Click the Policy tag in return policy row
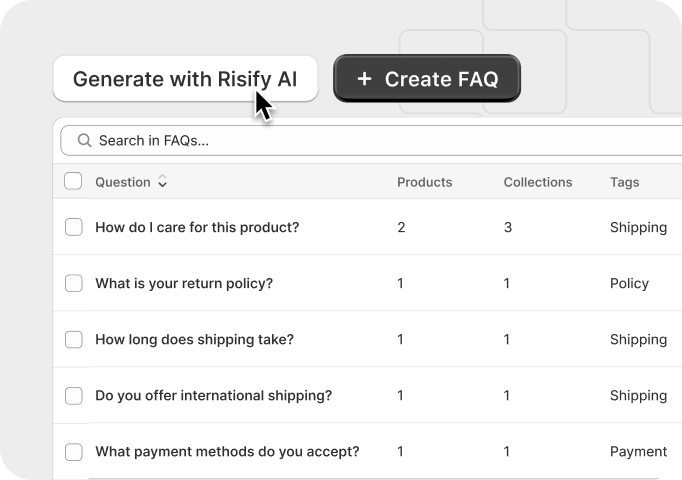This screenshot has width=682, height=480. (x=629, y=283)
